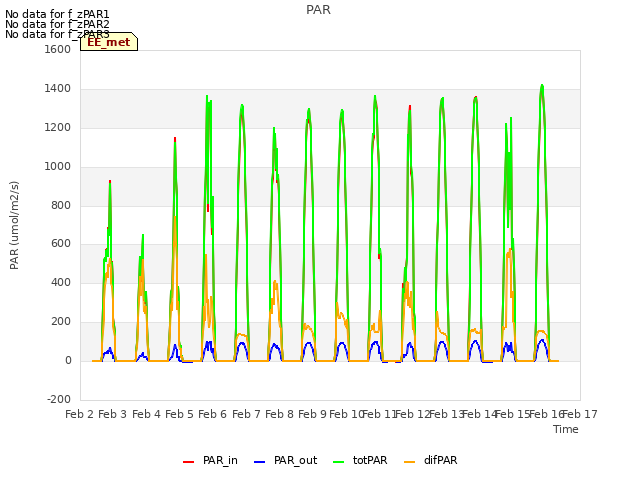
Task: Click the PAR (umol/m2/s) y-axis label
Action: [x=14, y=225]
